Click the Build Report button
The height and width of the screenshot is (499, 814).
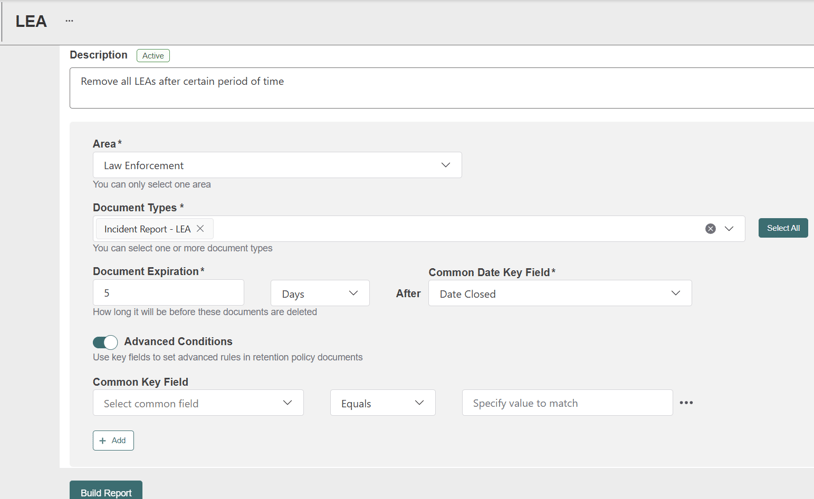tap(106, 490)
